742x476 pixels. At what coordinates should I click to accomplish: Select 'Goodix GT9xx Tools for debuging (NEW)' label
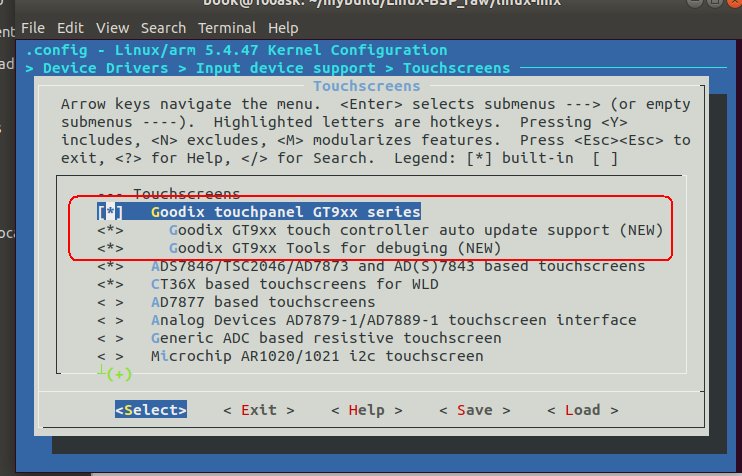[335, 248]
